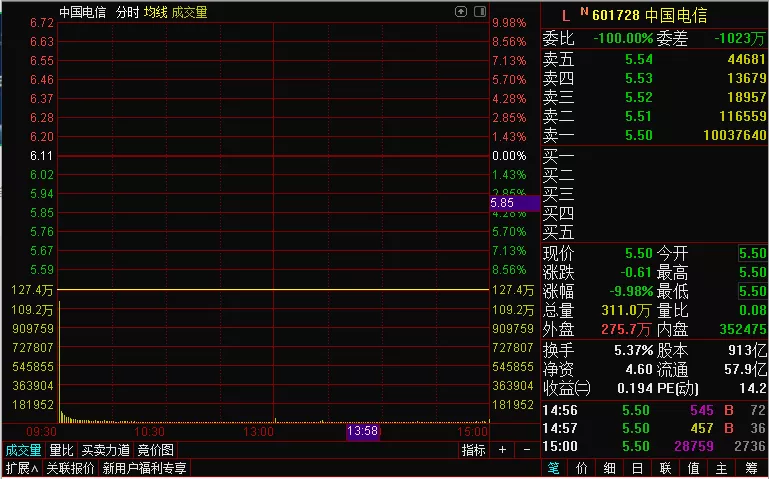Open the 筹 chip distribution tab
The image size is (770, 479).
[x=750, y=468]
